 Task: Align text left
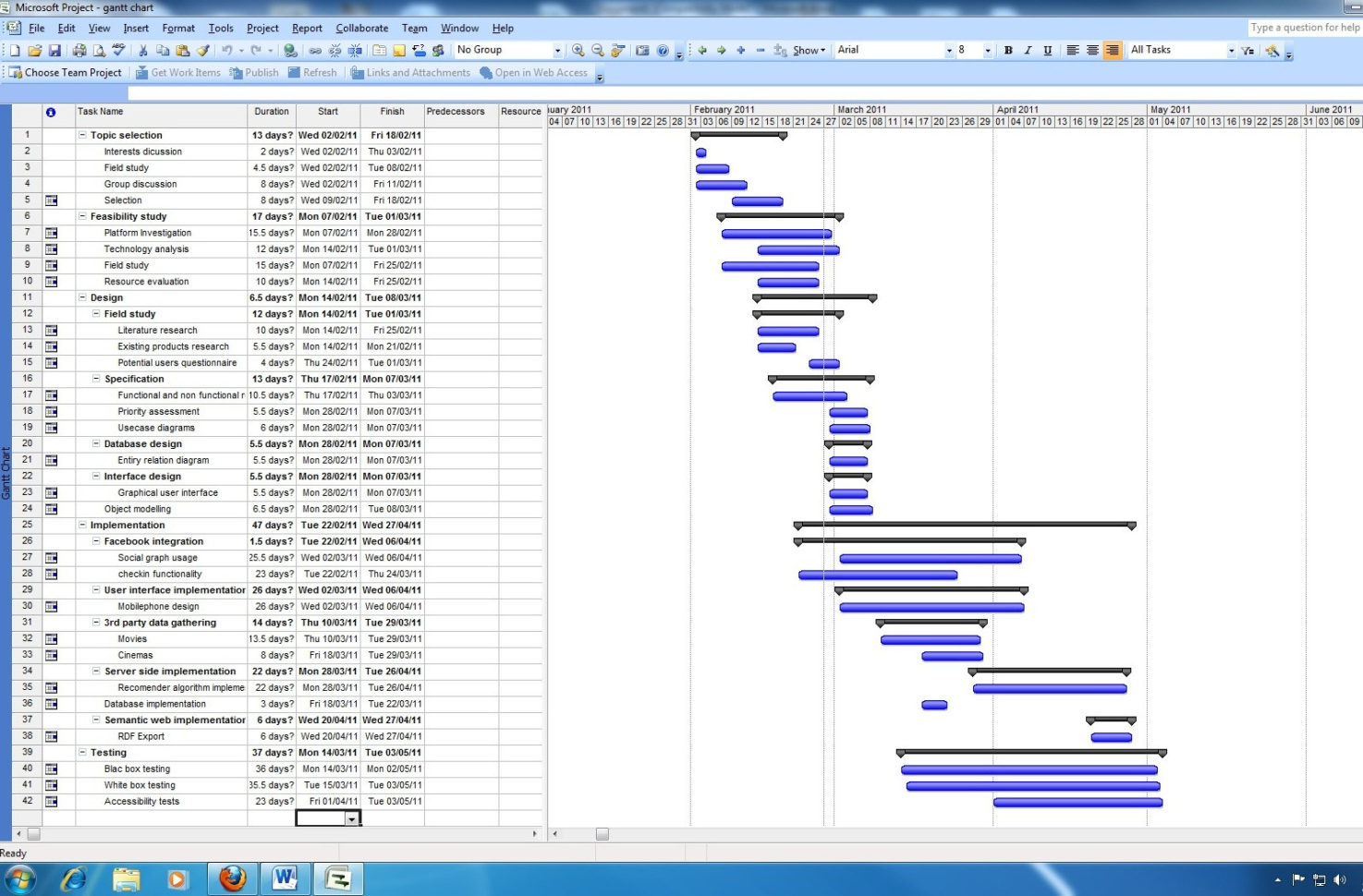coord(1073,51)
